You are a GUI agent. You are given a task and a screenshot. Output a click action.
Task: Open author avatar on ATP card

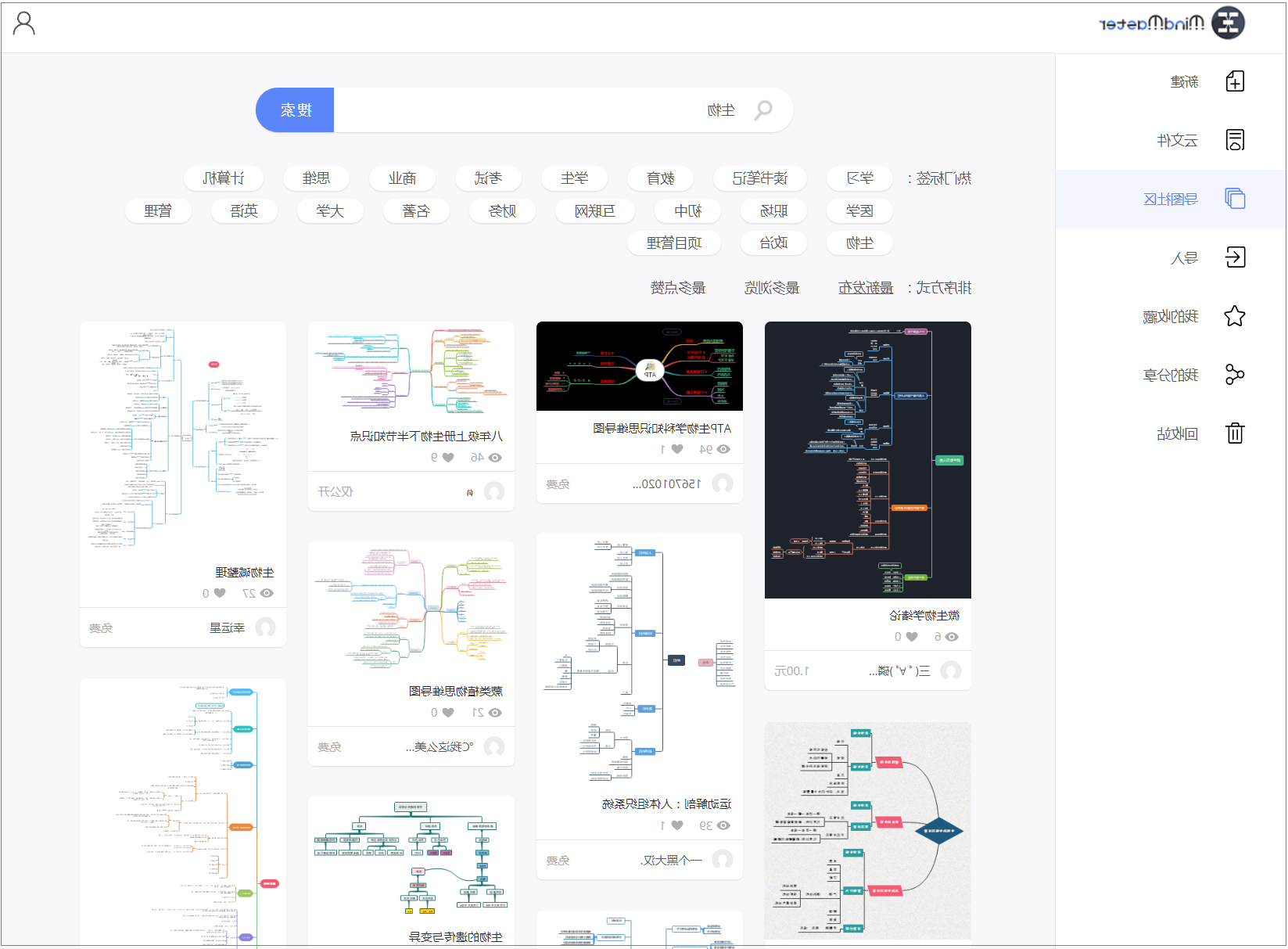click(x=723, y=483)
